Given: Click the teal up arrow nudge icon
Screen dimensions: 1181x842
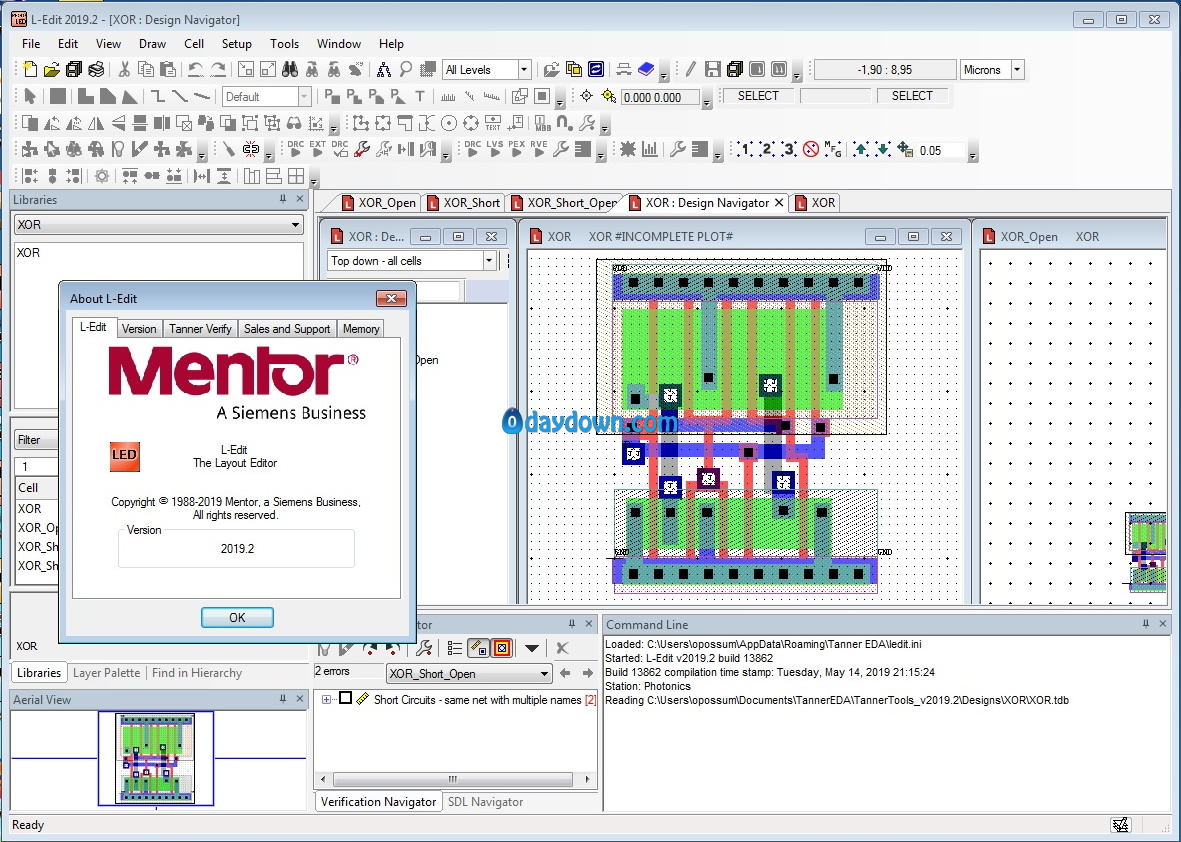Looking at the screenshot, I should 860,149.
